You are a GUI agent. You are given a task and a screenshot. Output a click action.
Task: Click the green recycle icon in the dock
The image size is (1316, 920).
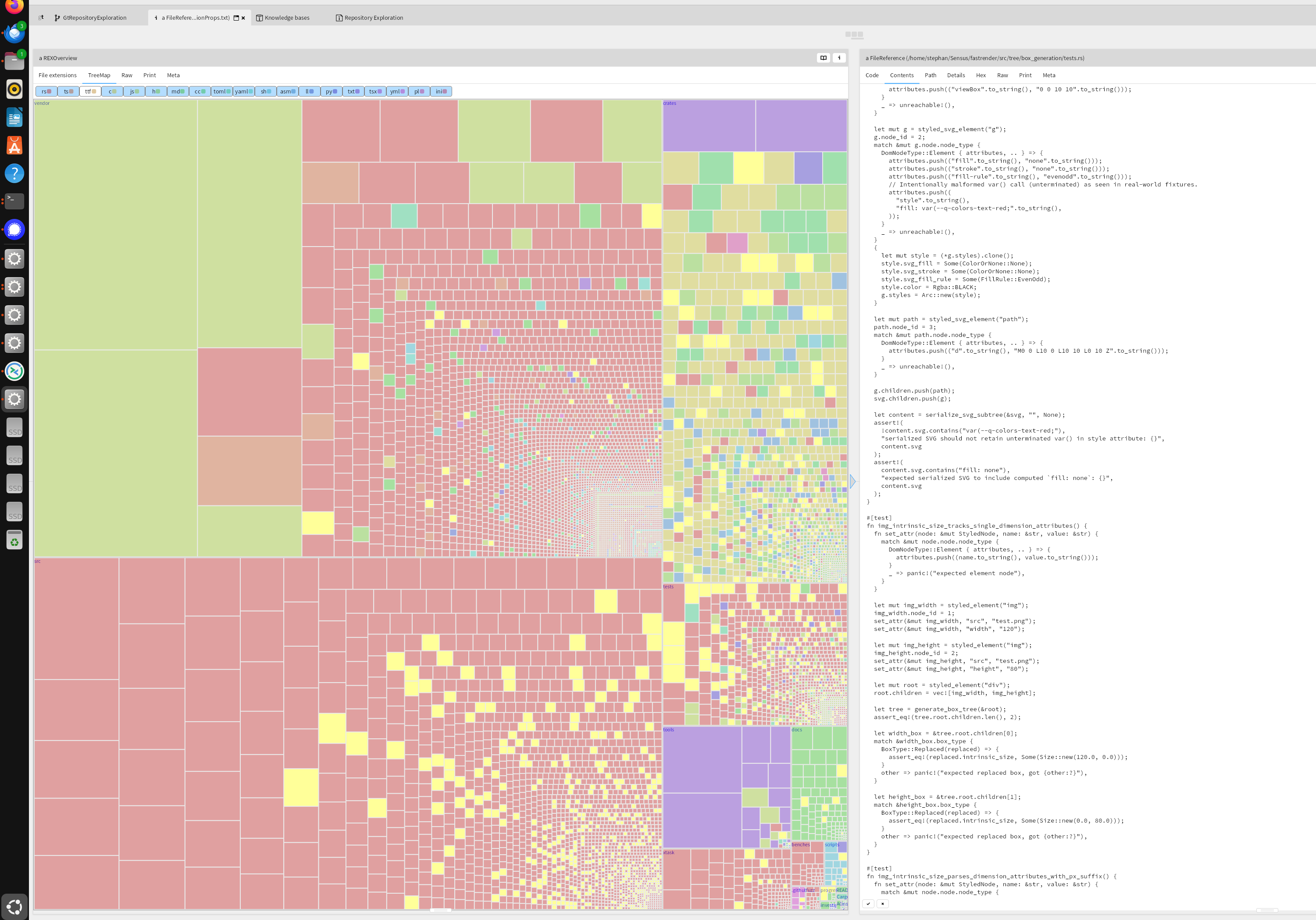click(14, 540)
